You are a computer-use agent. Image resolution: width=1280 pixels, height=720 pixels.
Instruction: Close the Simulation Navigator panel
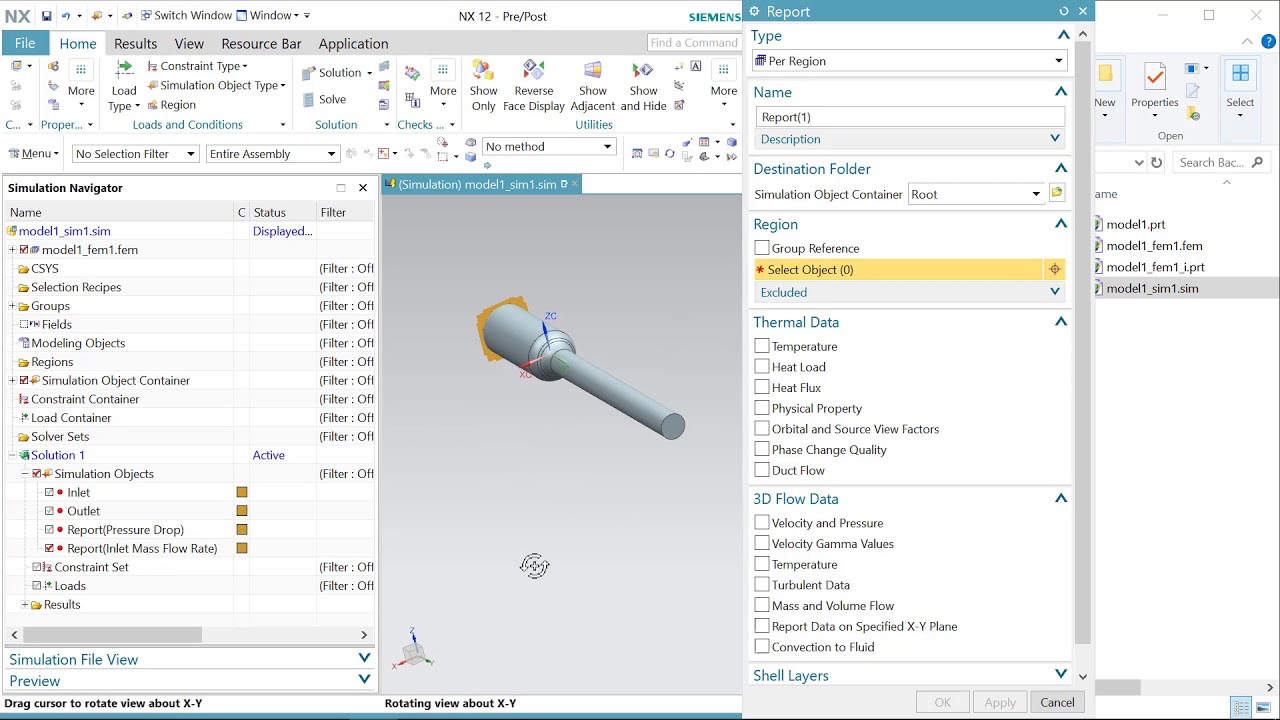coord(363,187)
